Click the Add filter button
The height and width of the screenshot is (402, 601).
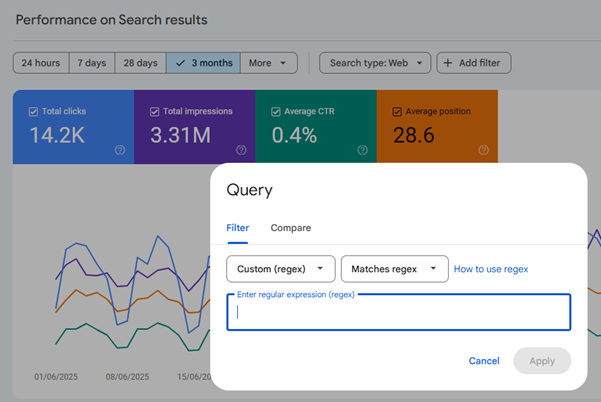click(474, 63)
